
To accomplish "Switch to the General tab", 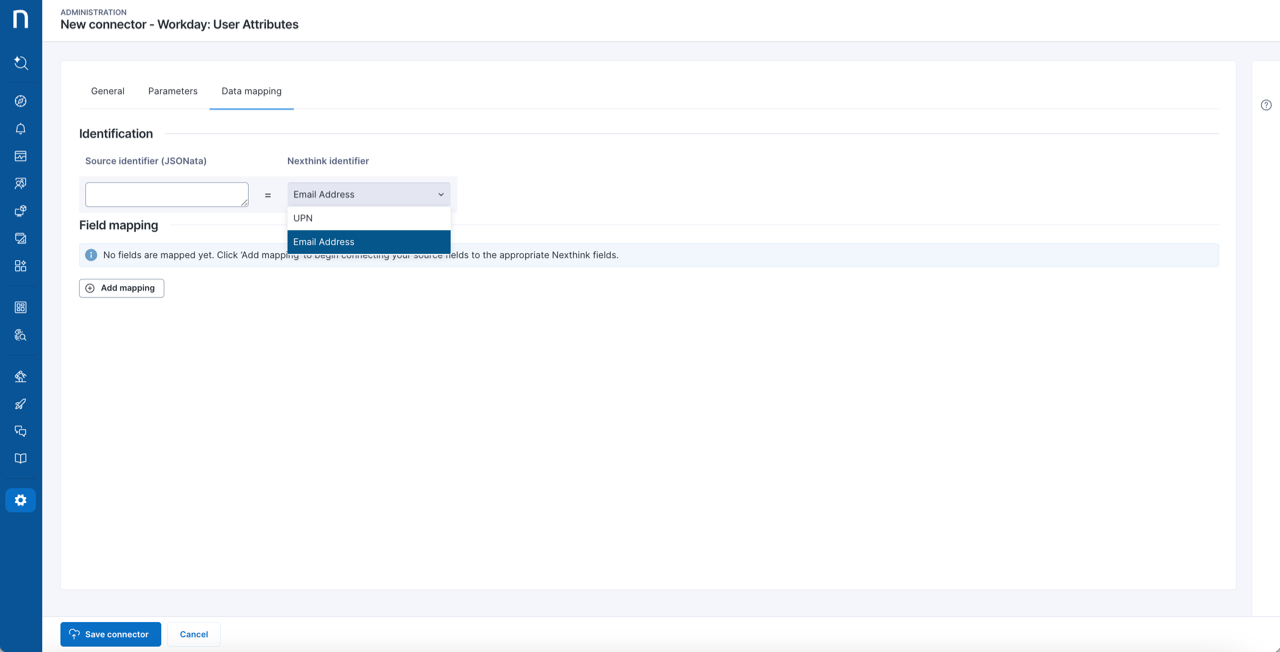I will pyautogui.click(x=107, y=91).
